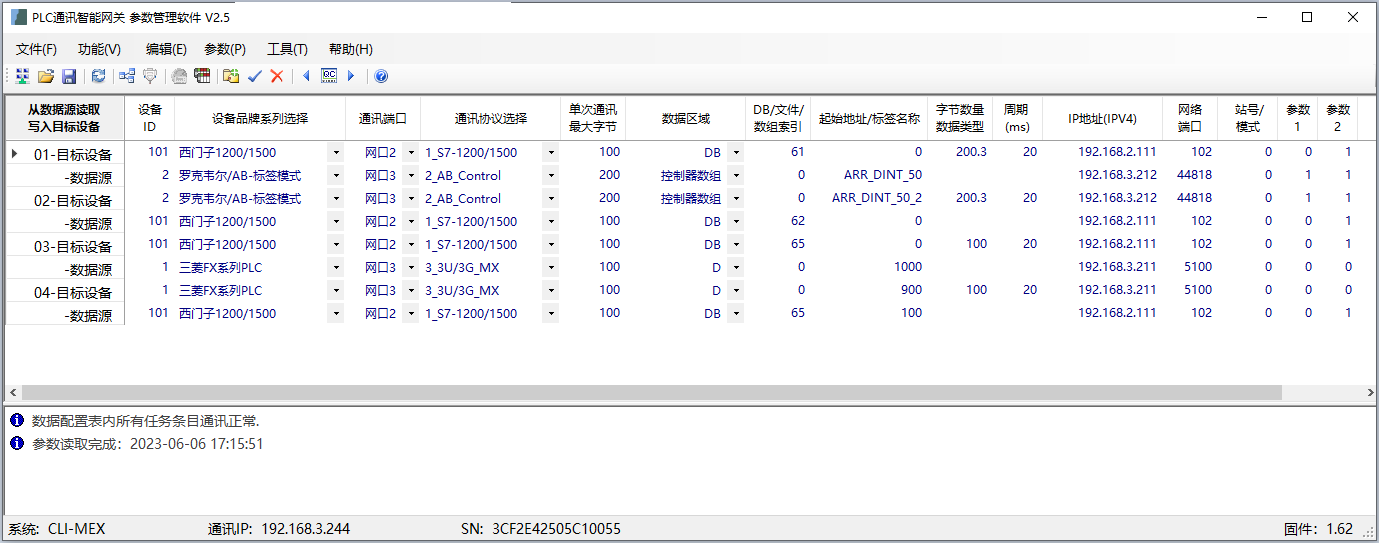This screenshot has width=1379, height=543.
Task: Expand data area dropdown in 04-目标设备 row
Action: pos(735,291)
